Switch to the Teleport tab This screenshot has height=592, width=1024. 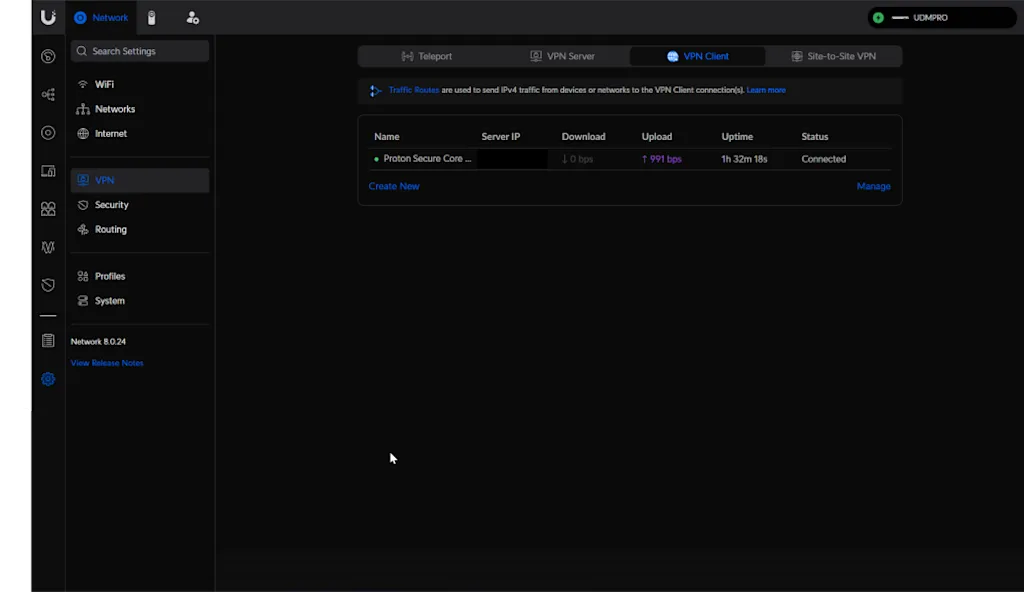[426, 56]
